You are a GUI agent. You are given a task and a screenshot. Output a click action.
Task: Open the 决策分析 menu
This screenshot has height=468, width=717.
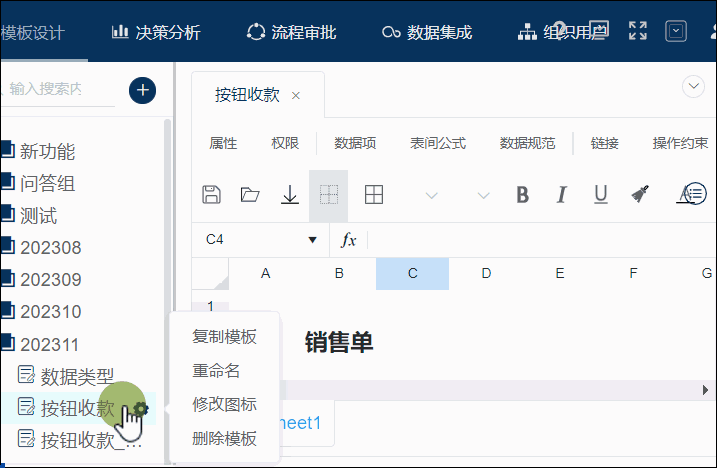coord(156,32)
